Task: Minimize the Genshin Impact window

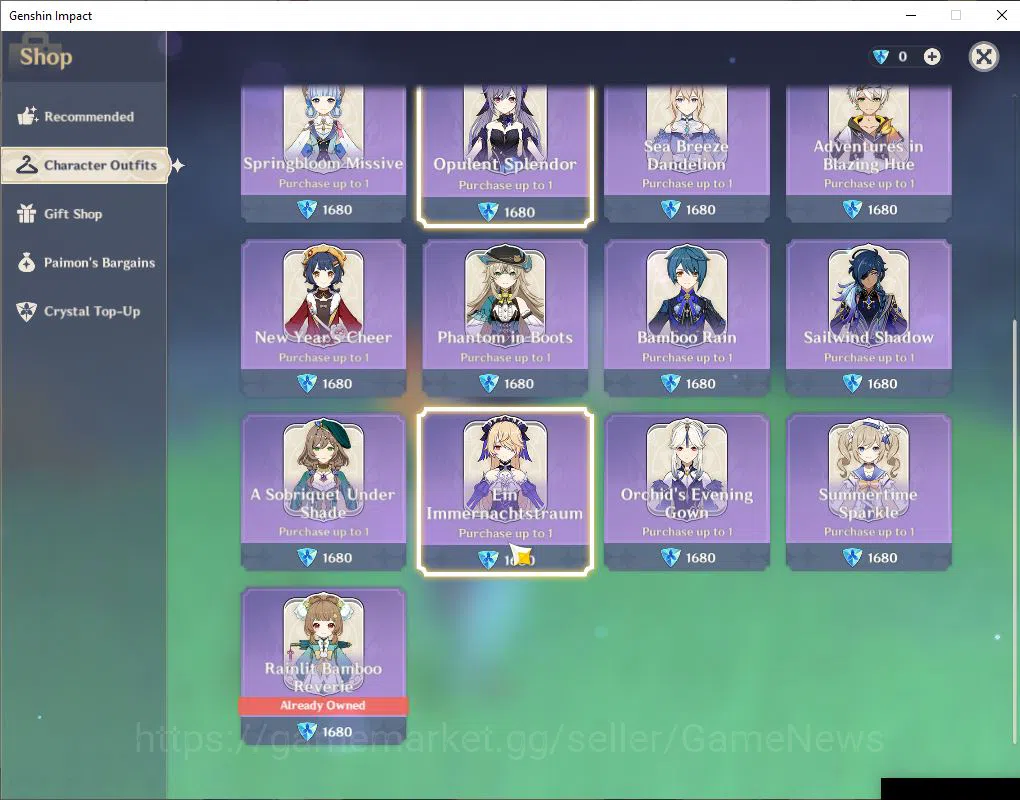Action: 911,15
